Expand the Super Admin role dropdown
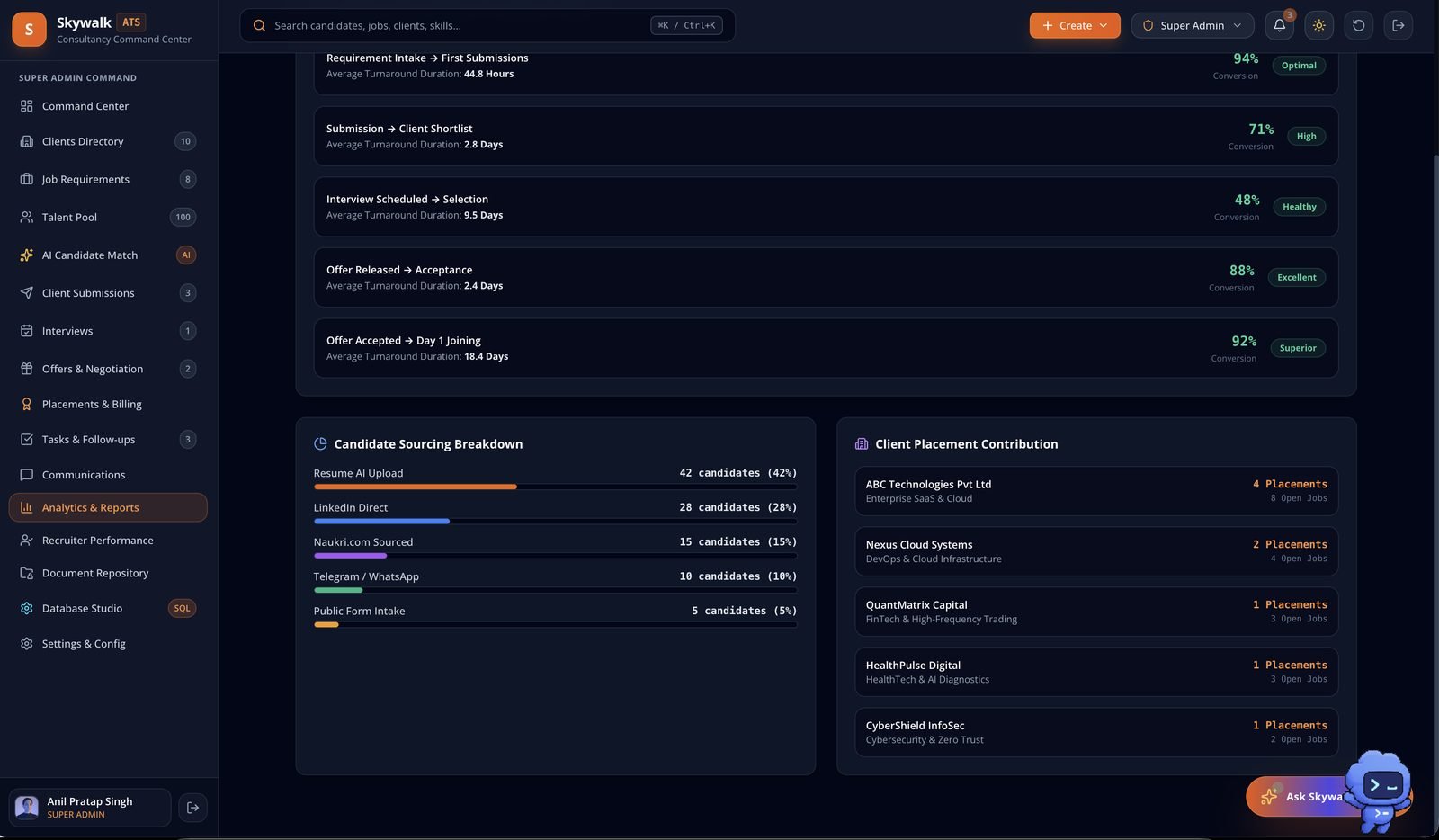This screenshot has width=1439, height=840. [x=1192, y=26]
